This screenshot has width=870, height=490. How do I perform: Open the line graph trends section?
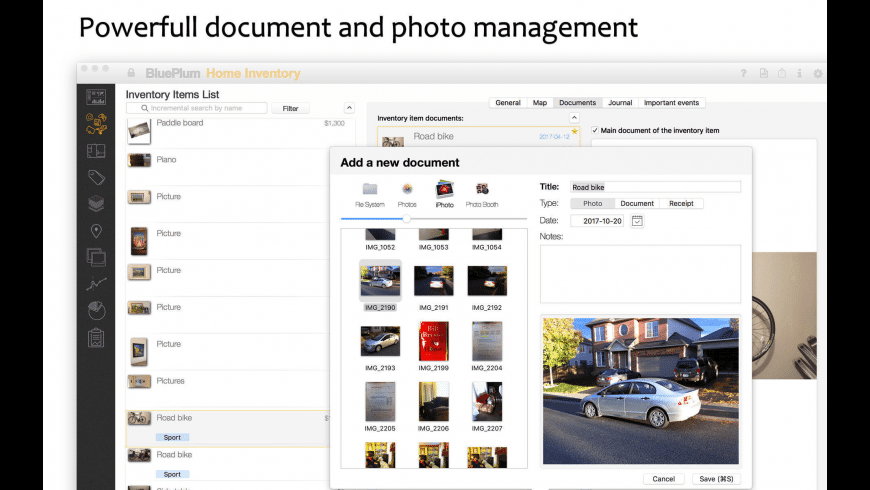pyautogui.click(x=97, y=285)
